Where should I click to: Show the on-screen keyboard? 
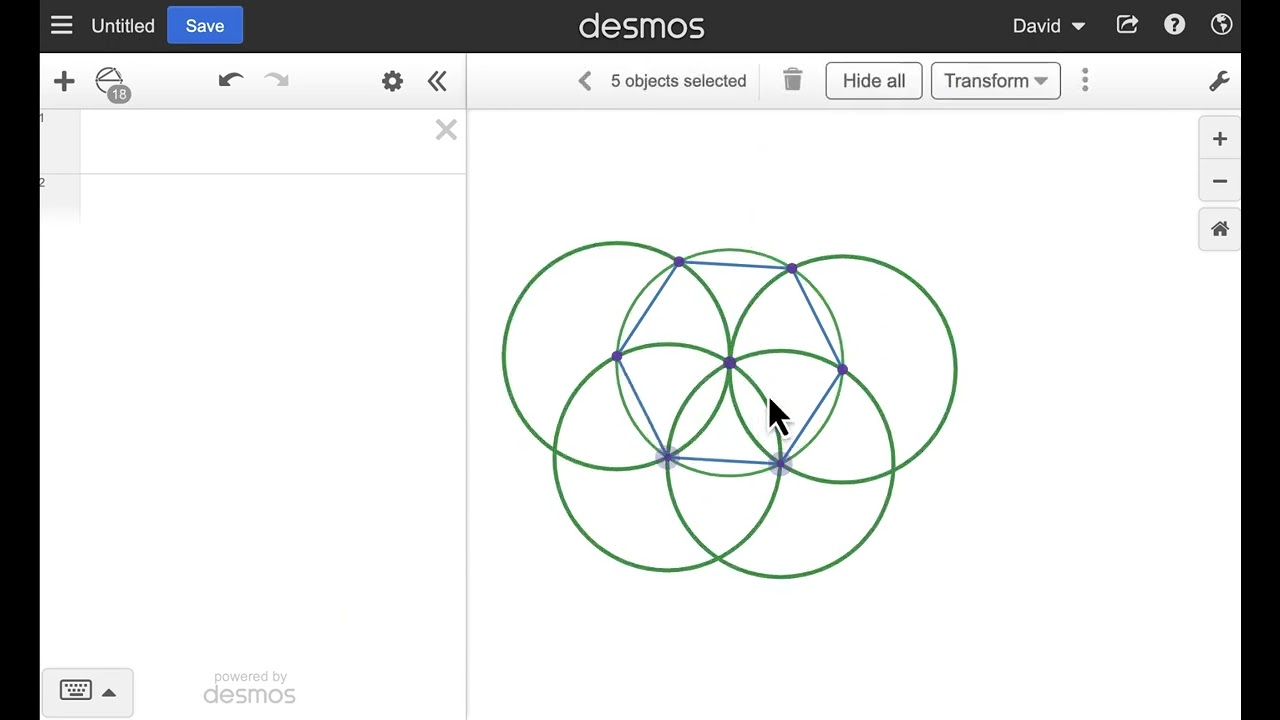76,691
